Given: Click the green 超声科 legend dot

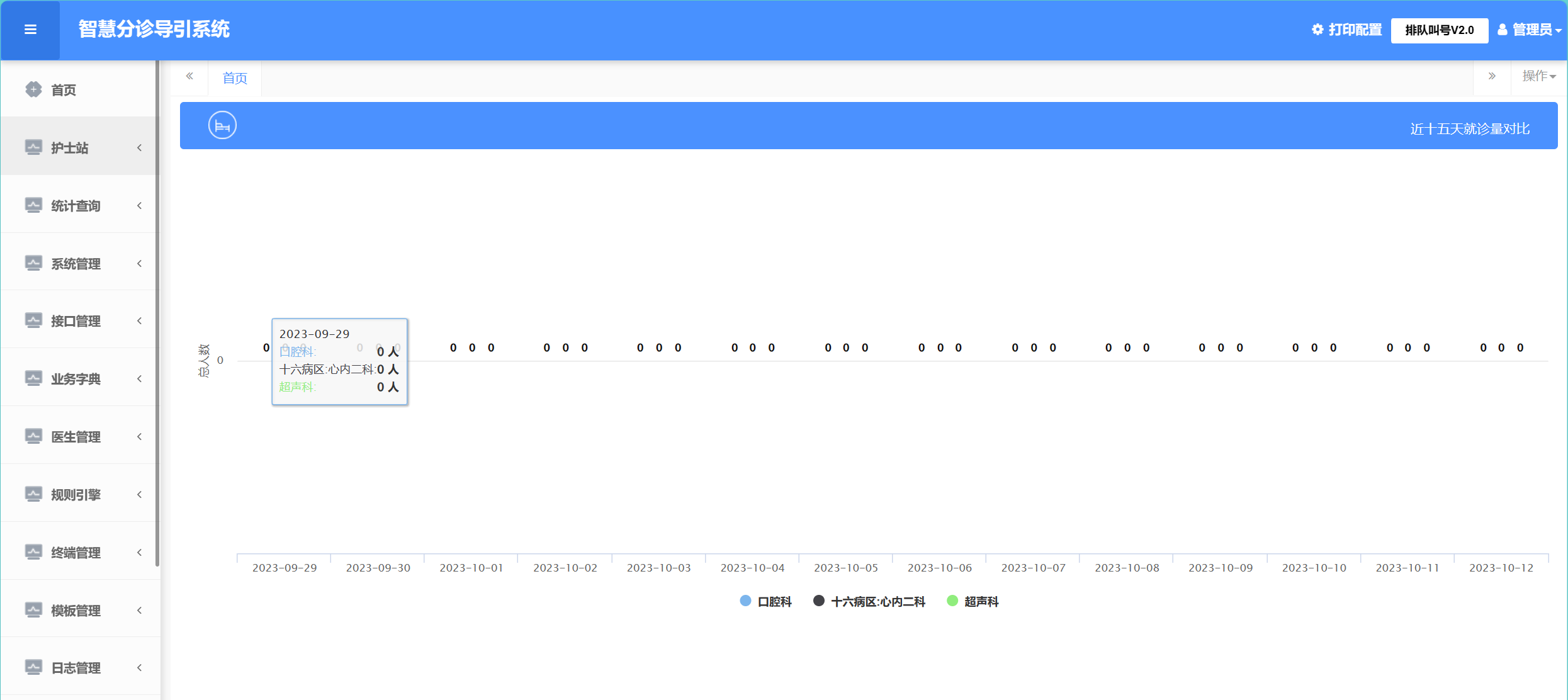Looking at the screenshot, I should [952, 601].
